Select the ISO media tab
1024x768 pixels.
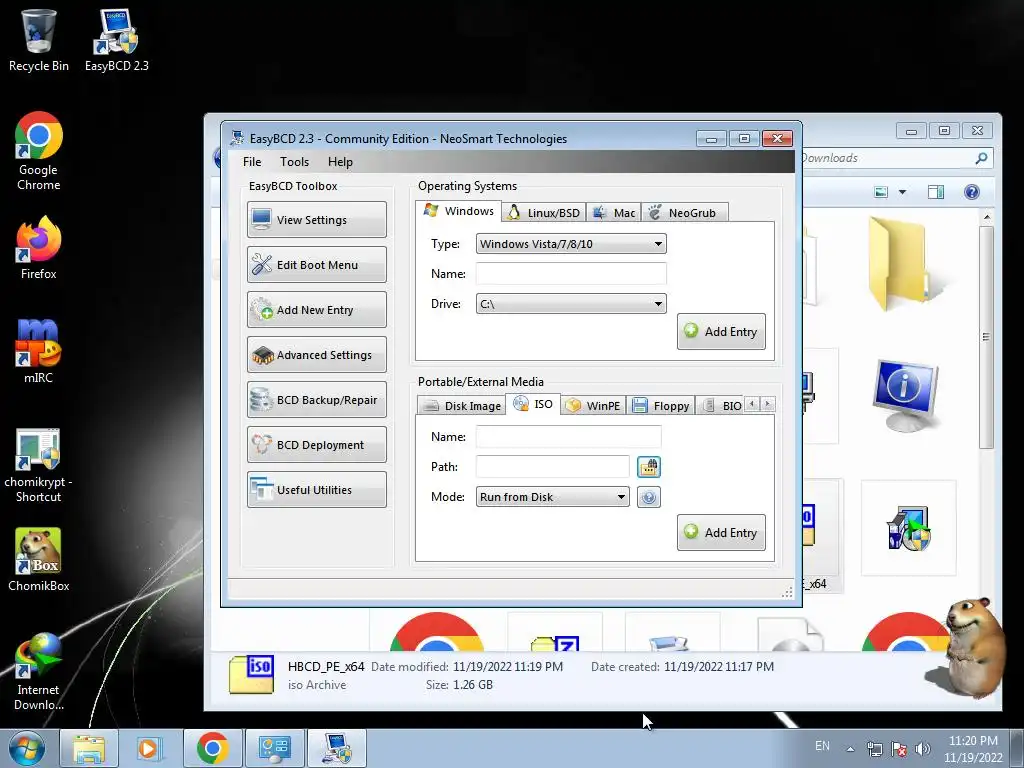(534, 404)
